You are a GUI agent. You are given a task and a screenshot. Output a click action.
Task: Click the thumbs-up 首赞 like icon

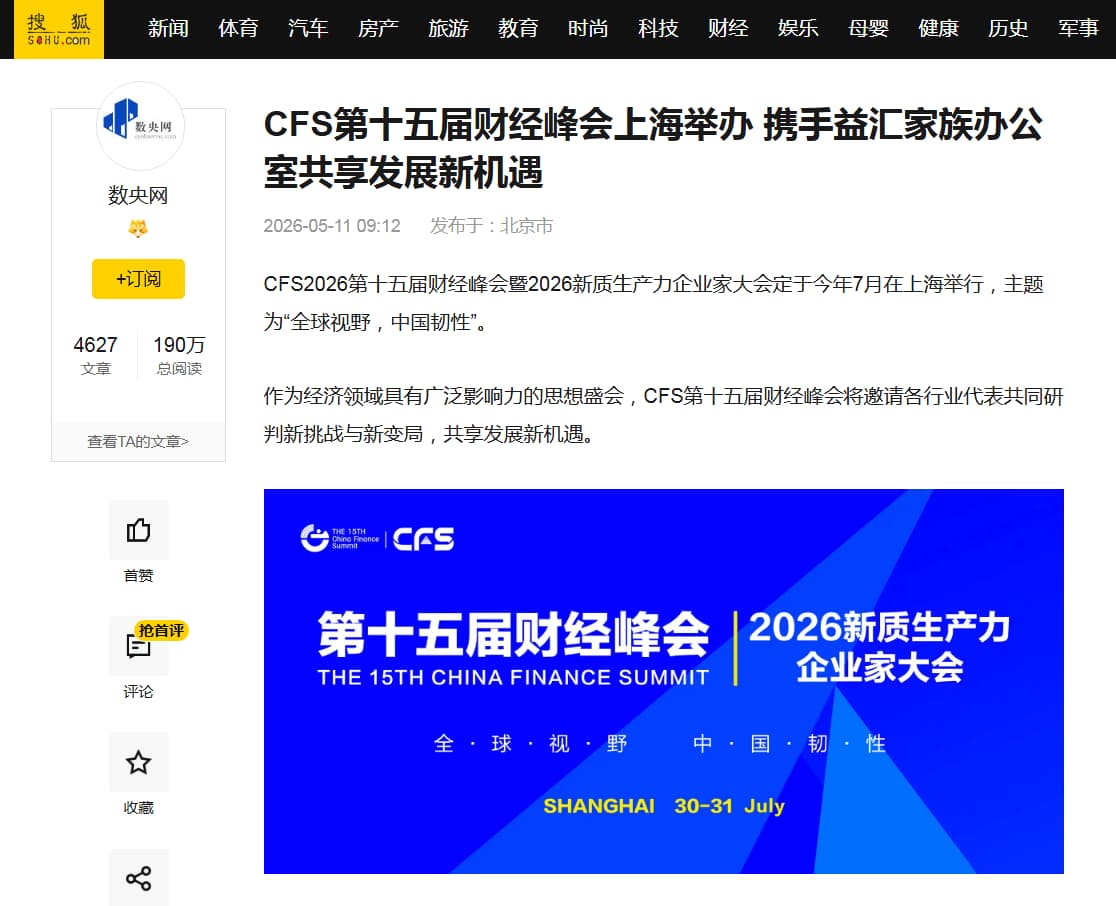pos(139,530)
